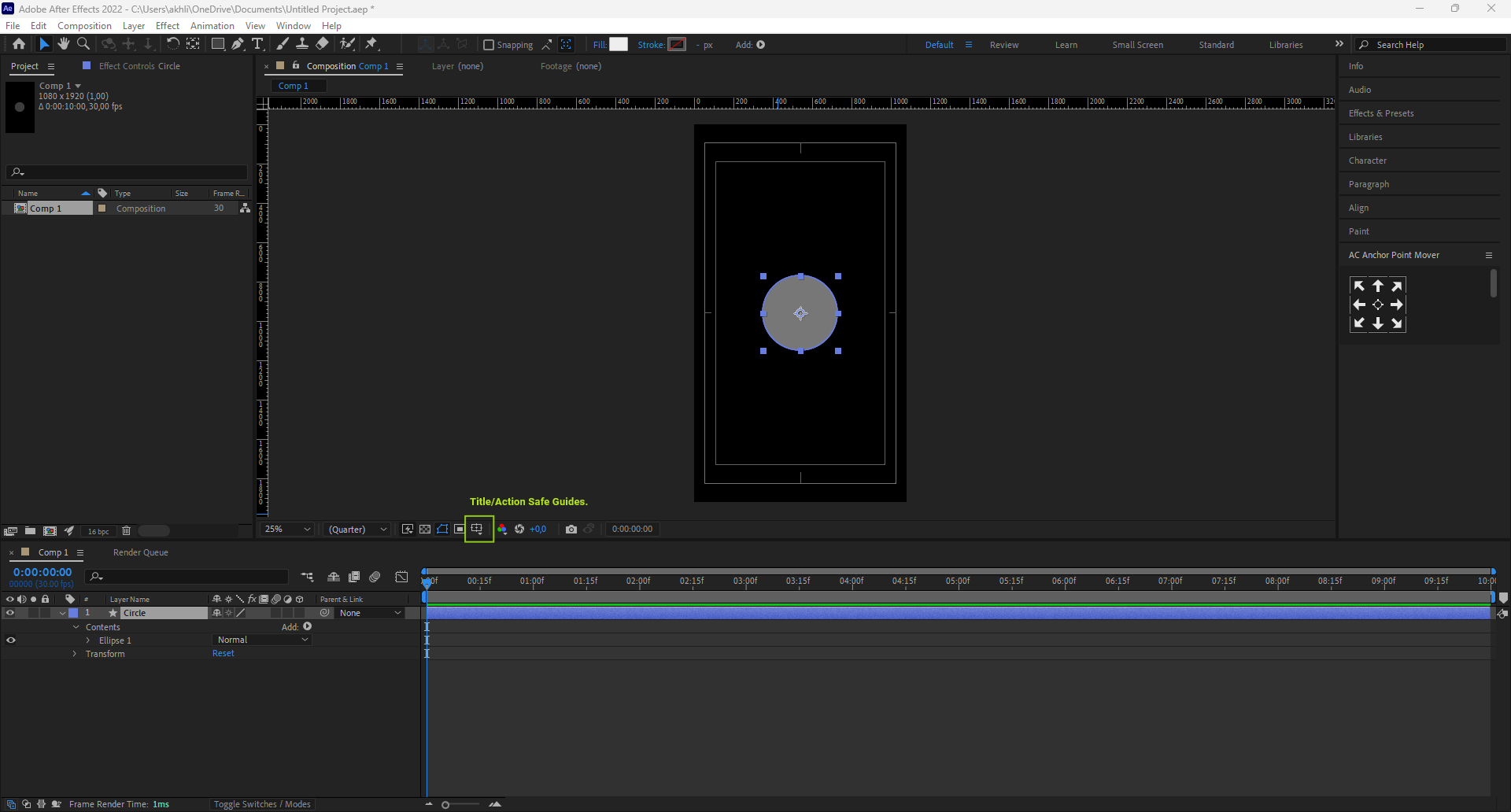Center the anchor point in AC Anchor Point Mover
Viewport: 1511px width, 812px height.
coord(1378,304)
